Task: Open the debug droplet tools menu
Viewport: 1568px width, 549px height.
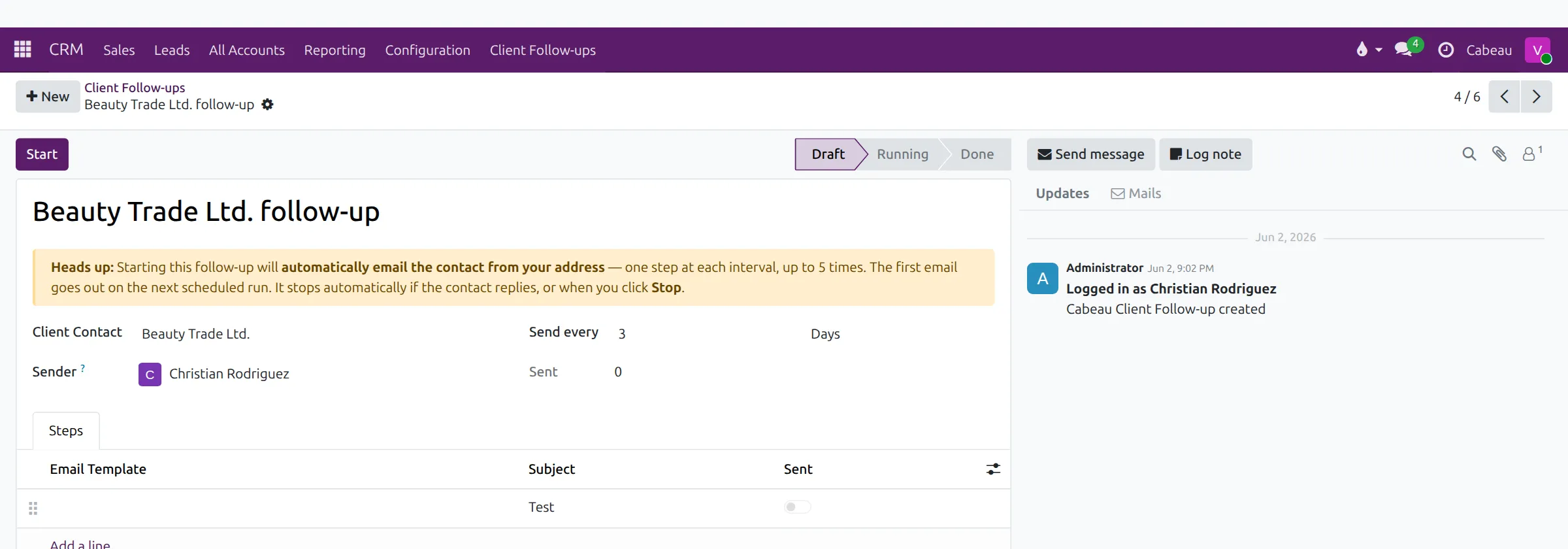Action: 1369,50
